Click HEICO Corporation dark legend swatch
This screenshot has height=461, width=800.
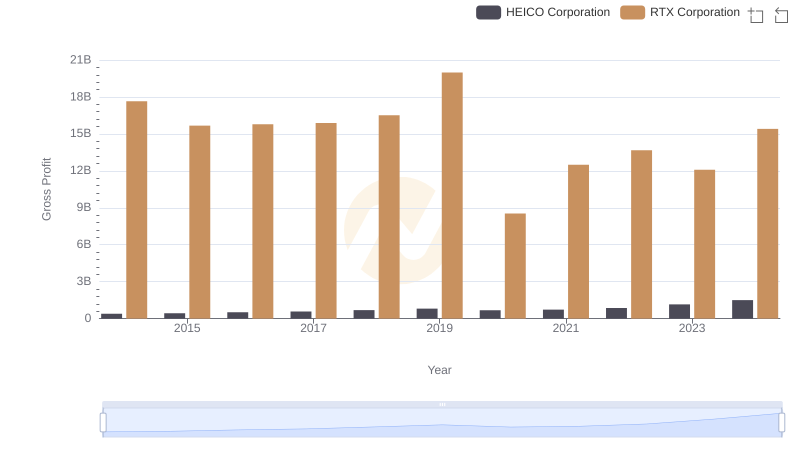[x=488, y=12]
